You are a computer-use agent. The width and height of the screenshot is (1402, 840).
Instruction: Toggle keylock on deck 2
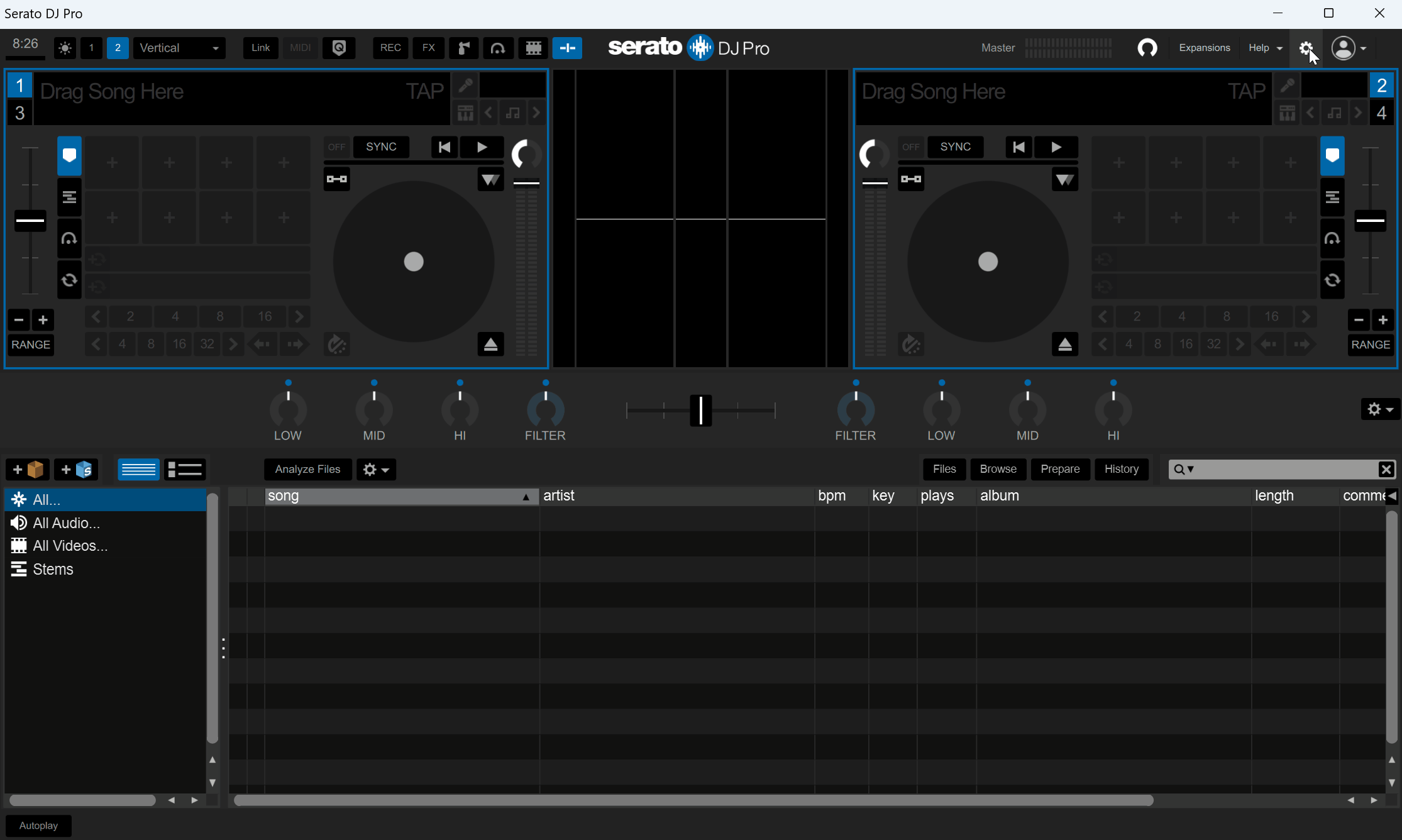point(911,179)
